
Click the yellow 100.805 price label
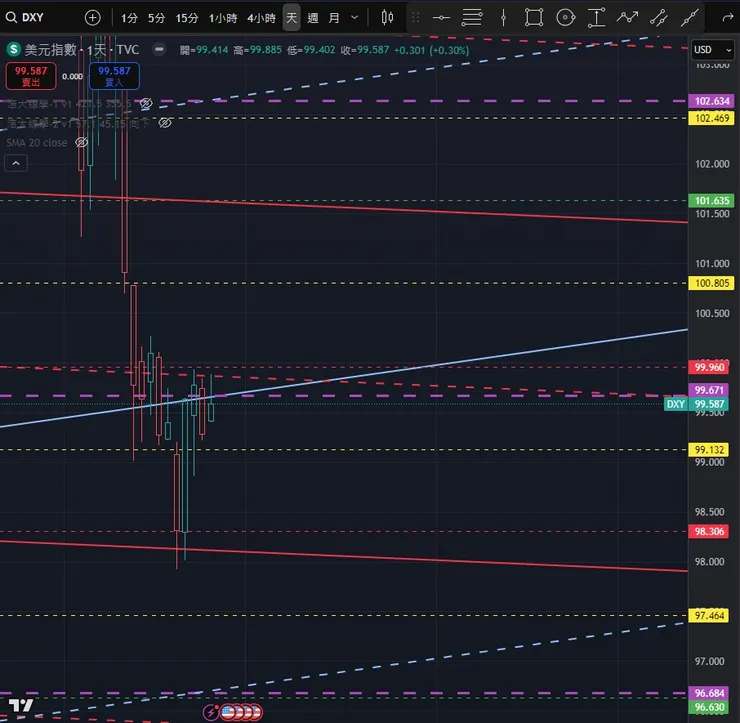point(711,283)
